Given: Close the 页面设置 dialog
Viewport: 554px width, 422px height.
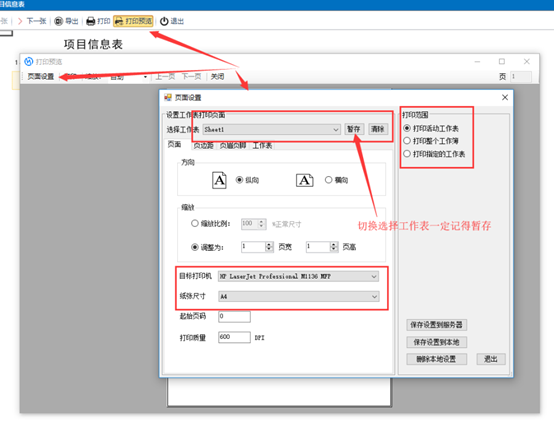Looking at the screenshot, I should point(505,98).
